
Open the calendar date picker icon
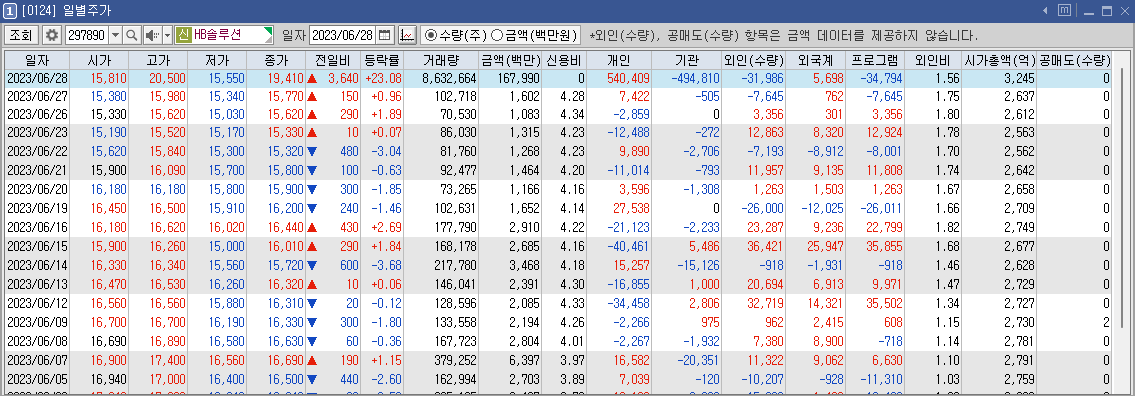coord(384,34)
